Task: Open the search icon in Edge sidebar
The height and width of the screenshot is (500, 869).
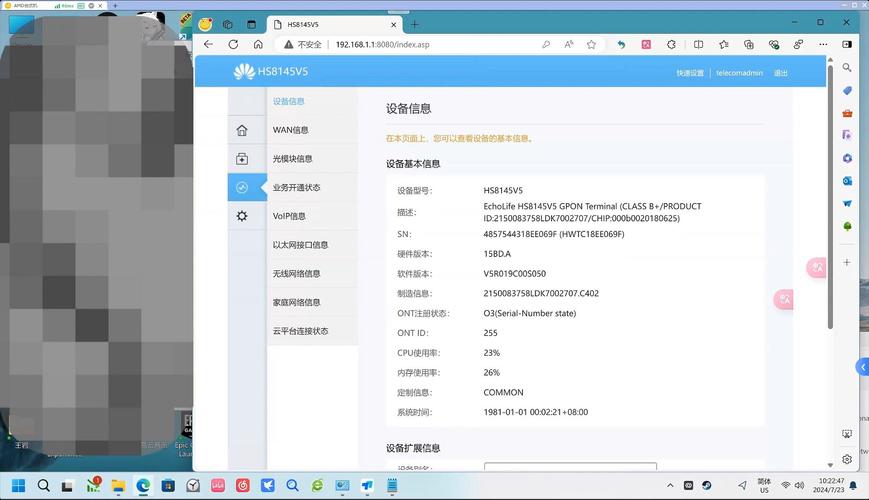Action: [847, 68]
